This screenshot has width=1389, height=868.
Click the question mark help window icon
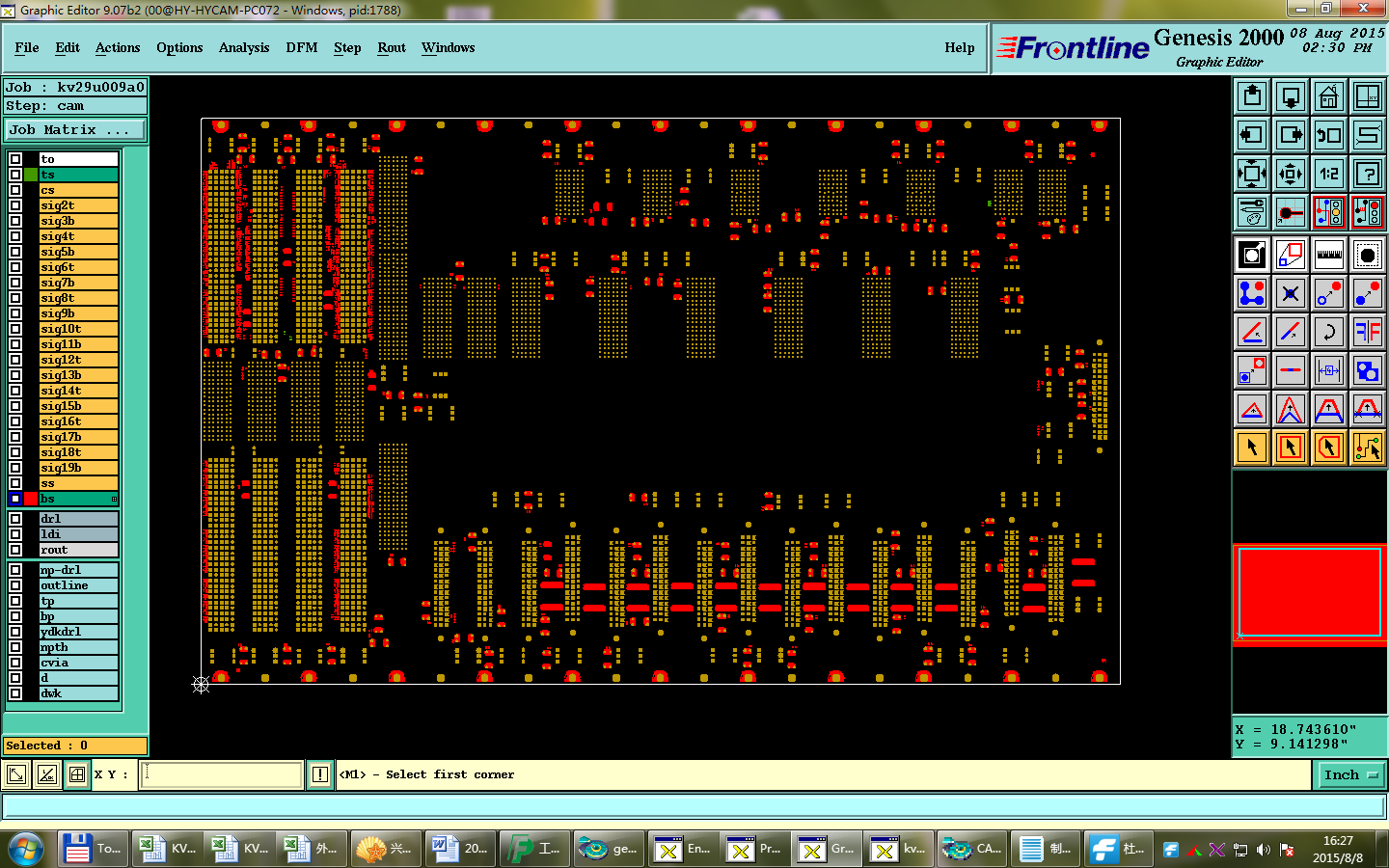pos(1368,174)
